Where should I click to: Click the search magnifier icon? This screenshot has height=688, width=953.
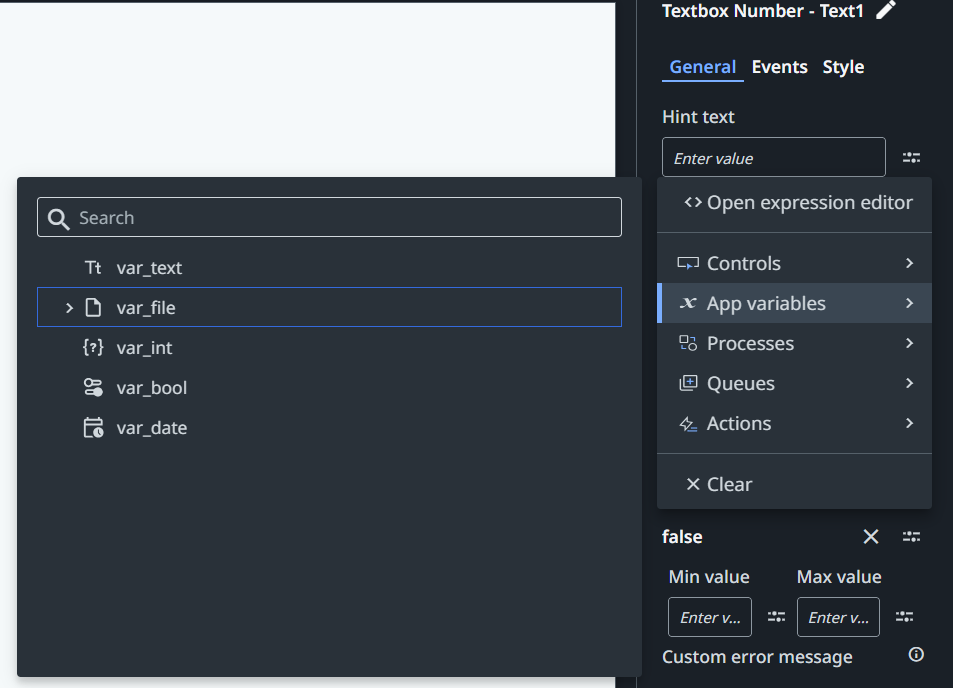click(58, 217)
